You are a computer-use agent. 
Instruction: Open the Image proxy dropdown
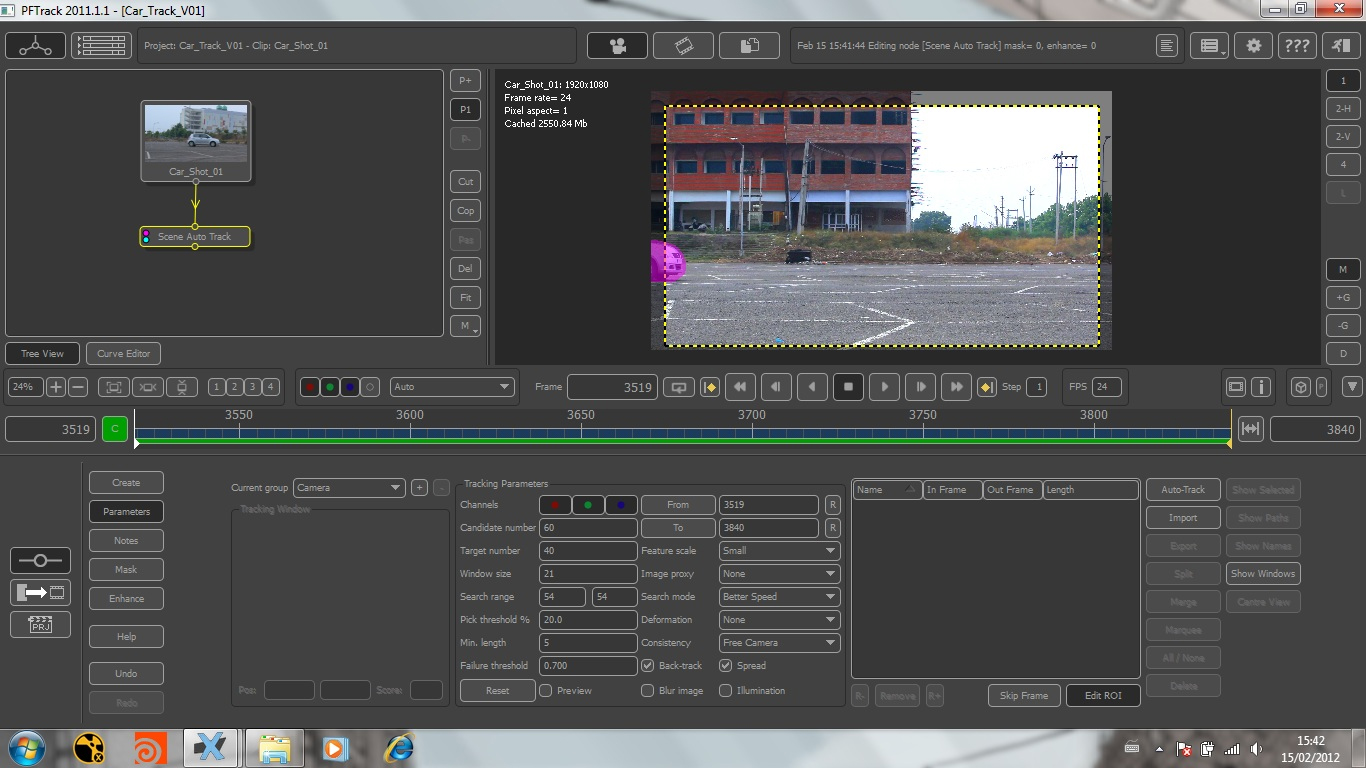[x=779, y=573]
